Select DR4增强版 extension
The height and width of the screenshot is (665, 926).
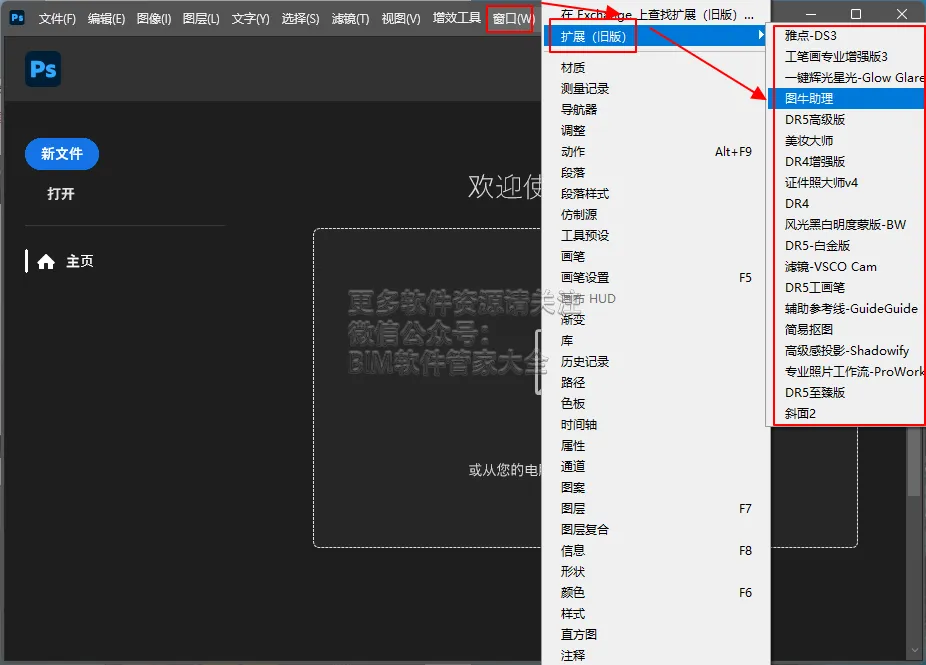coord(847,162)
